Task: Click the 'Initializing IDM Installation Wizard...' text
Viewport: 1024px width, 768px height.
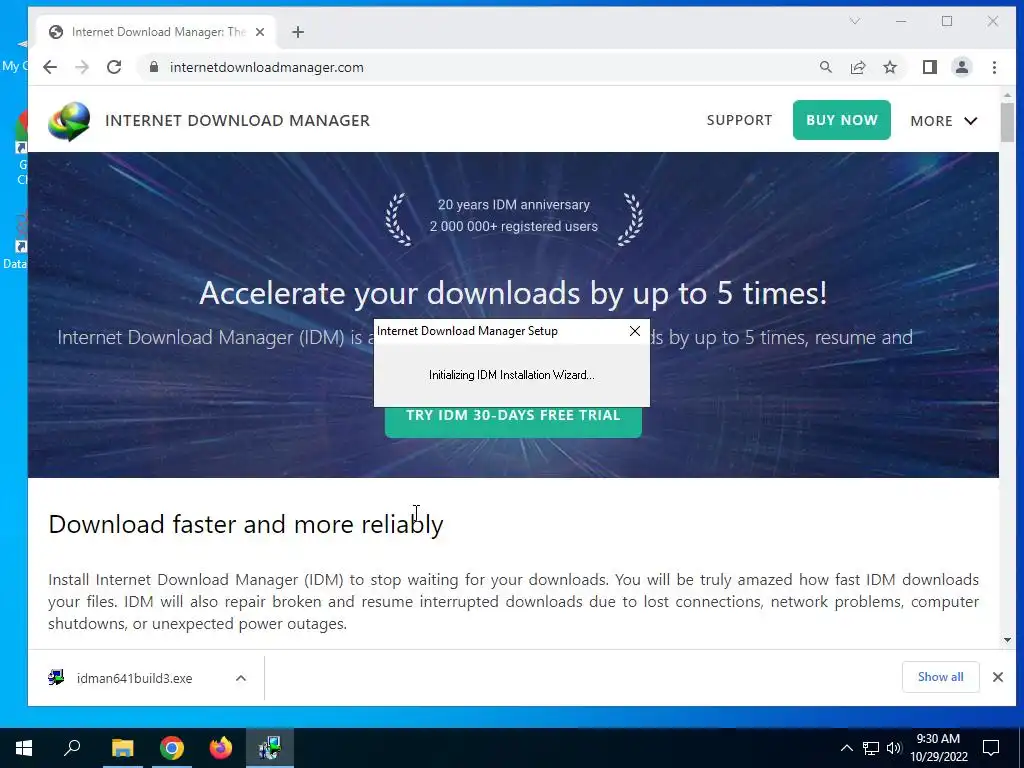Action: coord(512,375)
